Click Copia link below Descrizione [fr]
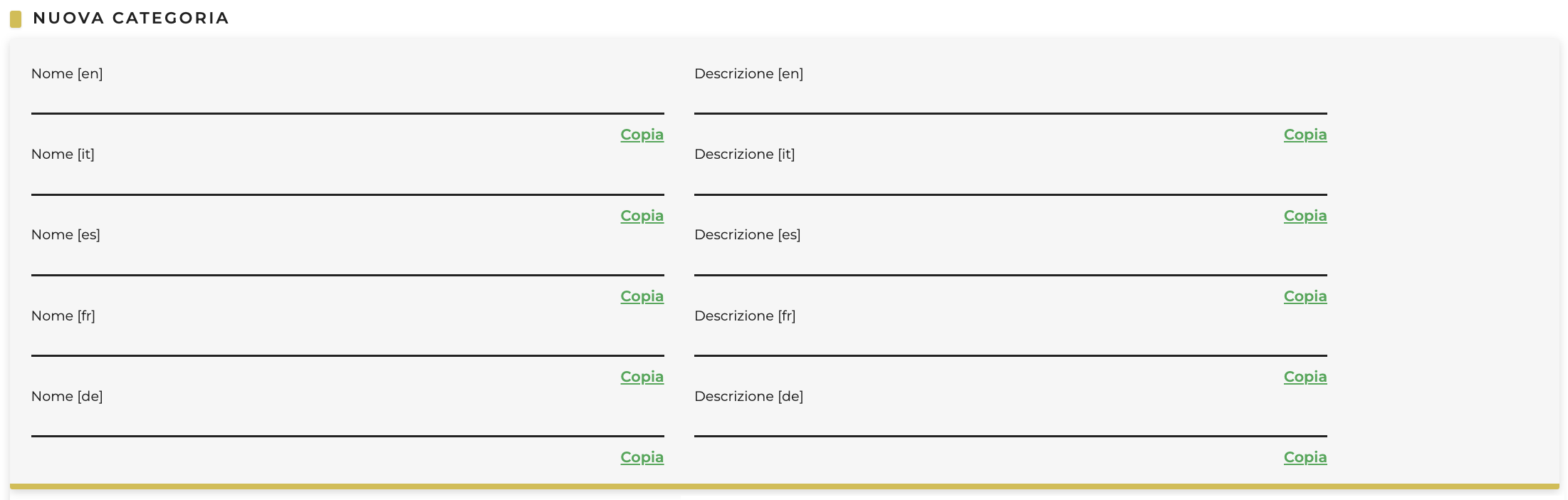 tap(1305, 377)
